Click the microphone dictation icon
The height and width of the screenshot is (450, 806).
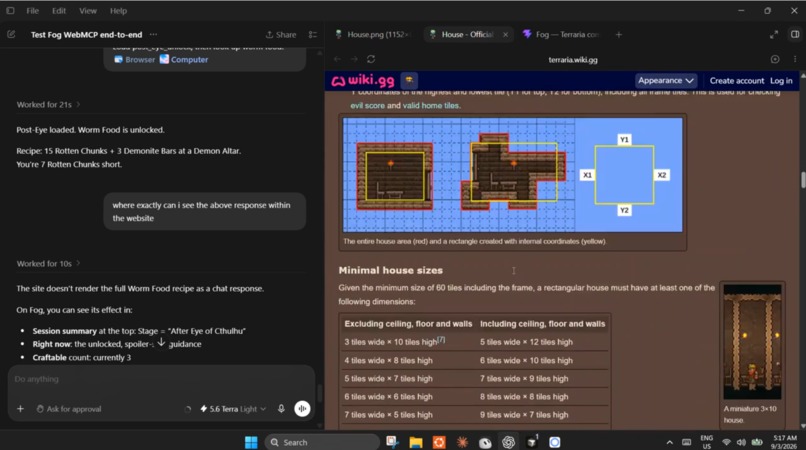point(281,409)
